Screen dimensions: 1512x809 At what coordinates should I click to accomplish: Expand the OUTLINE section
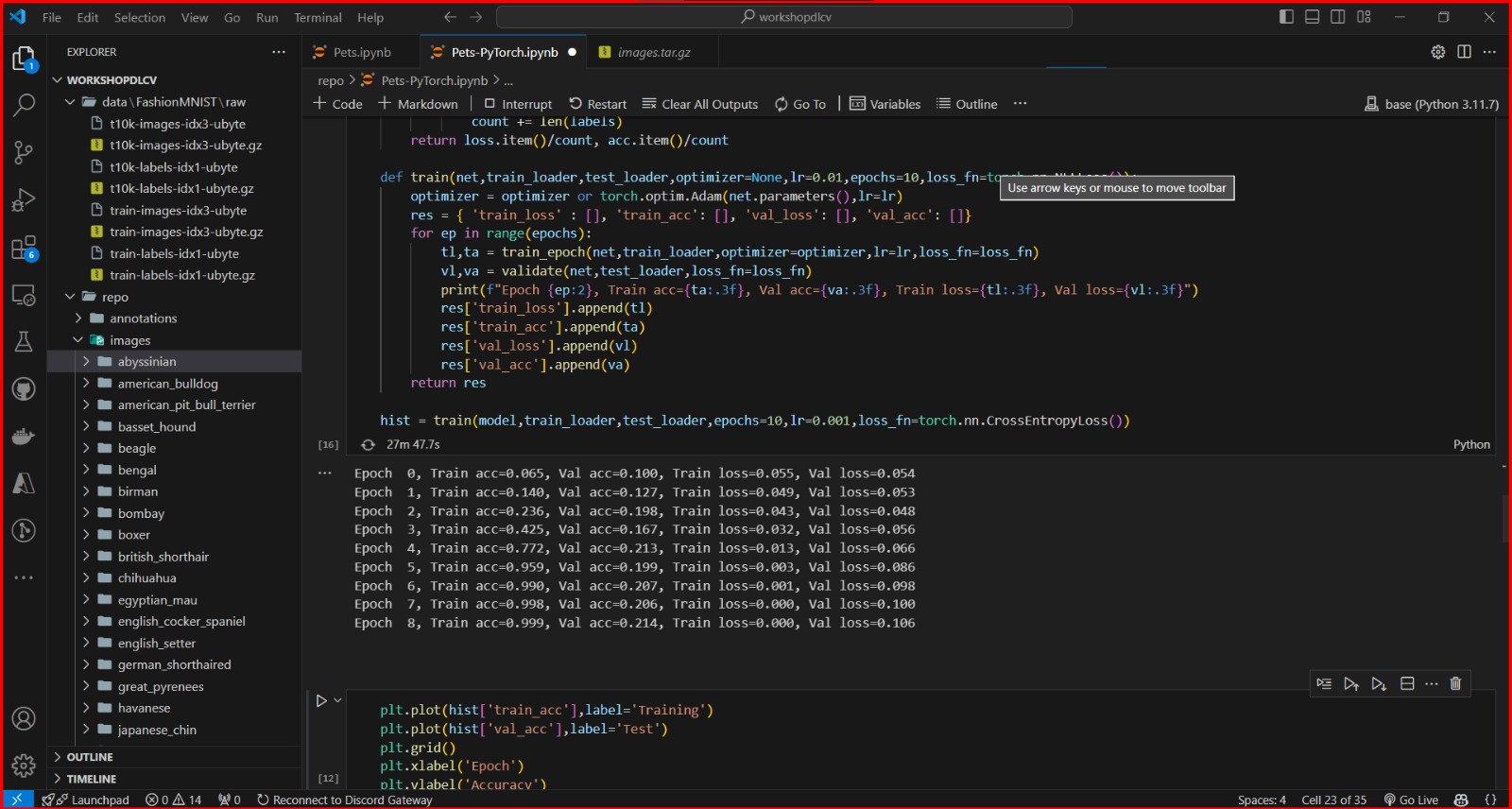175,757
